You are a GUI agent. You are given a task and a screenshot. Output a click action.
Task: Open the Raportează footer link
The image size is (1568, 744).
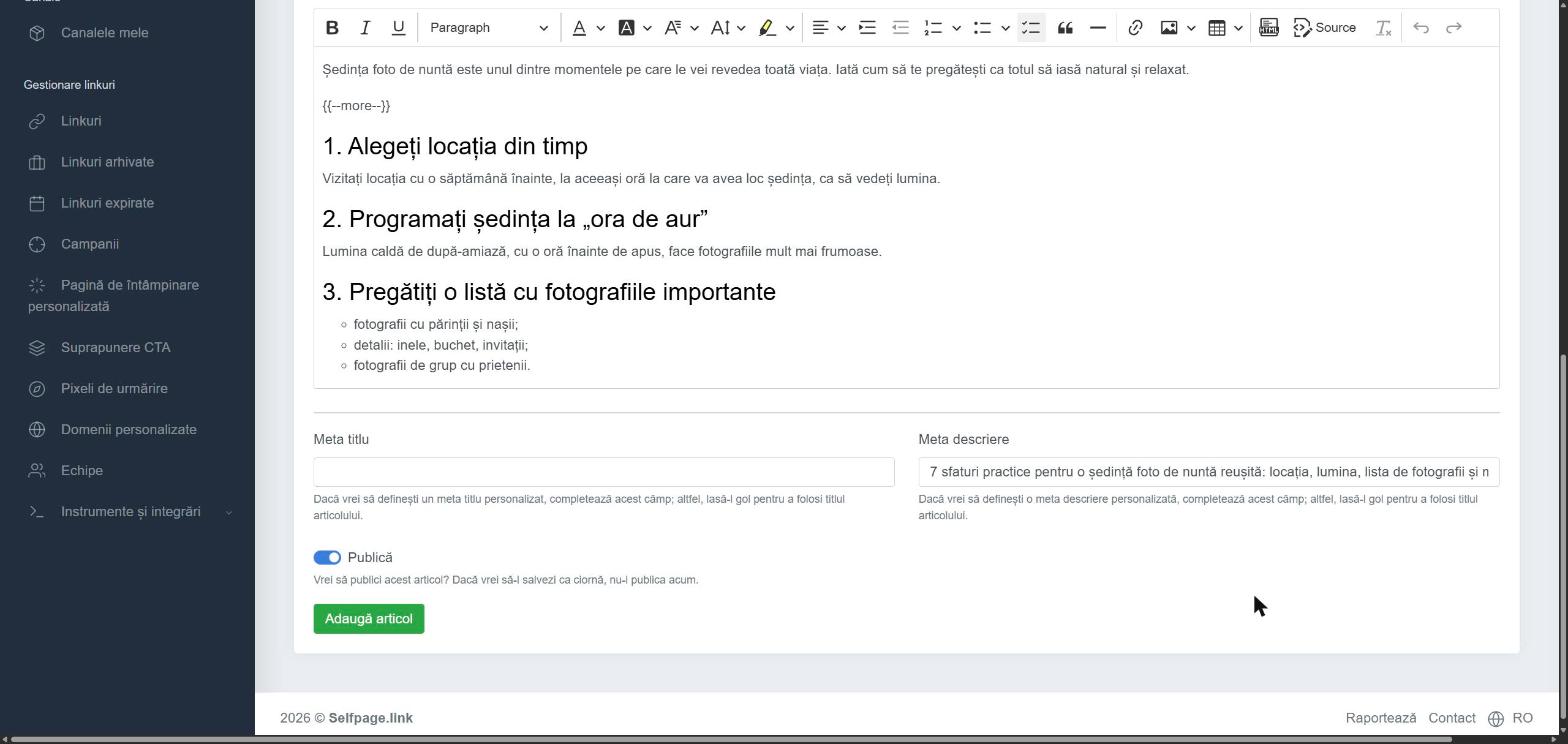click(x=1381, y=718)
